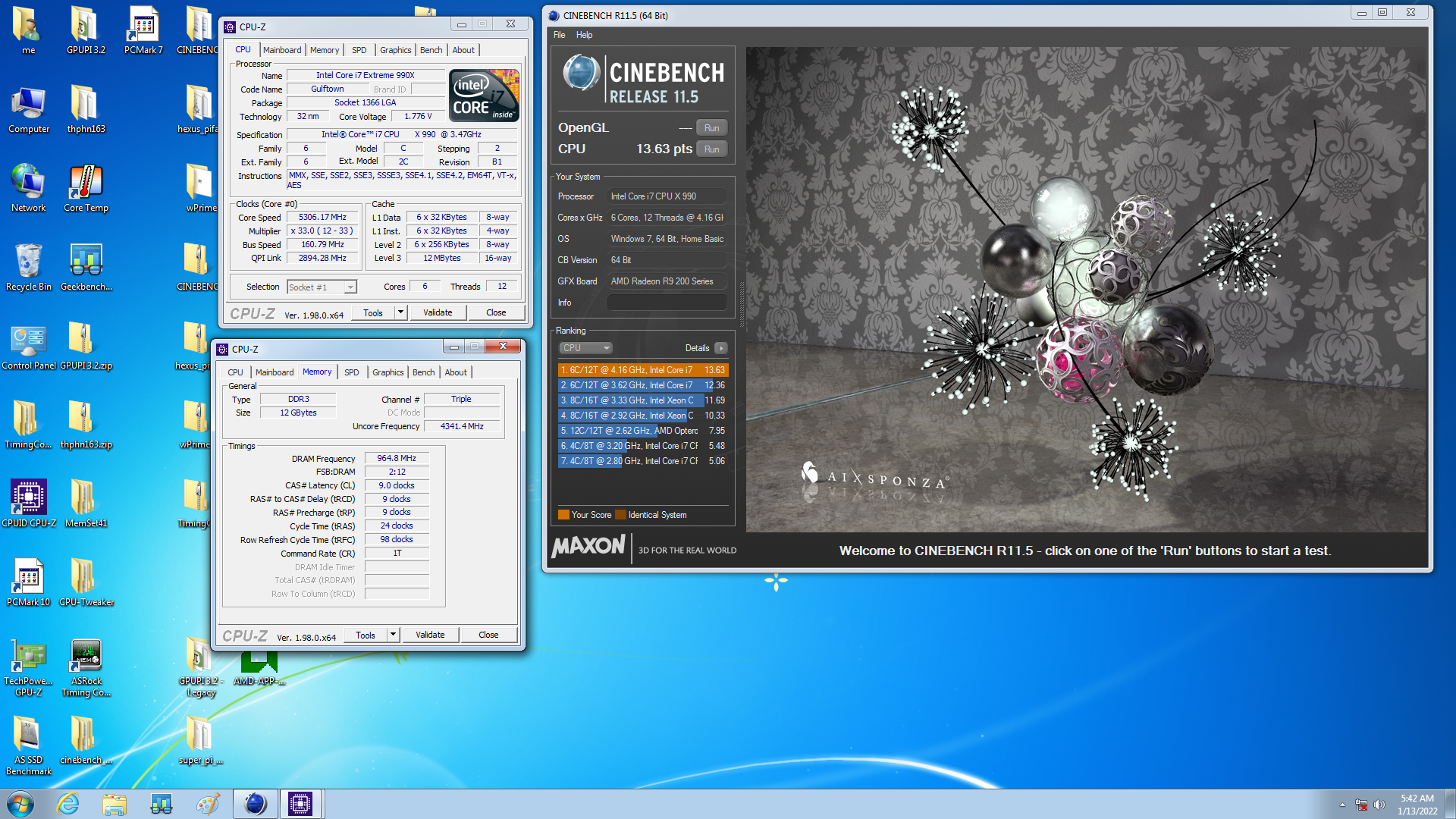Switch to CPU-Z taskbar icon
1456x819 pixels.
pyautogui.click(x=300, y=804)
